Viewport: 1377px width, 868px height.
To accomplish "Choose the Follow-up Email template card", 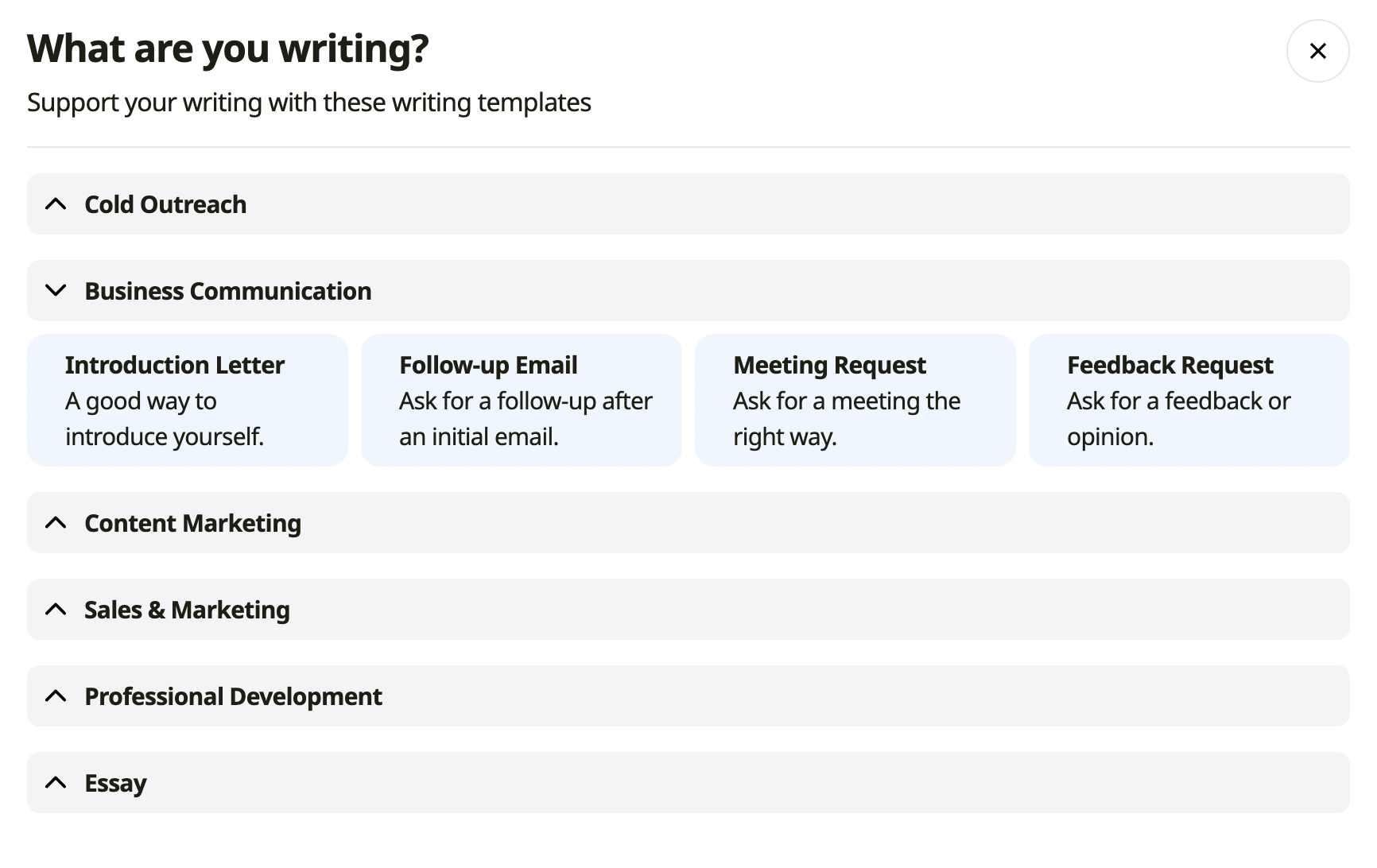I will pos(522,401).
